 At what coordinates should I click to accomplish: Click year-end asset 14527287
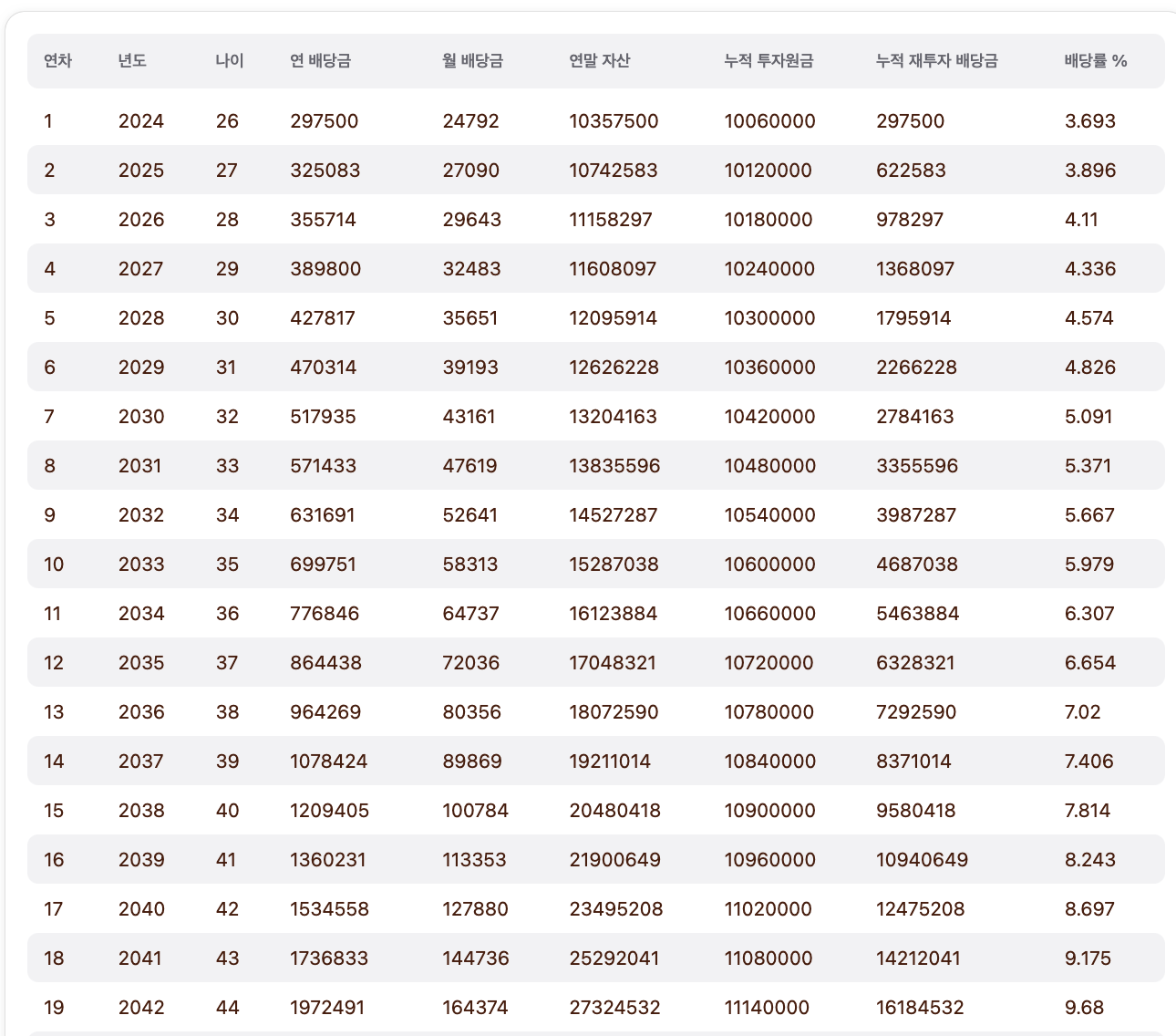(x=614, y=515)
